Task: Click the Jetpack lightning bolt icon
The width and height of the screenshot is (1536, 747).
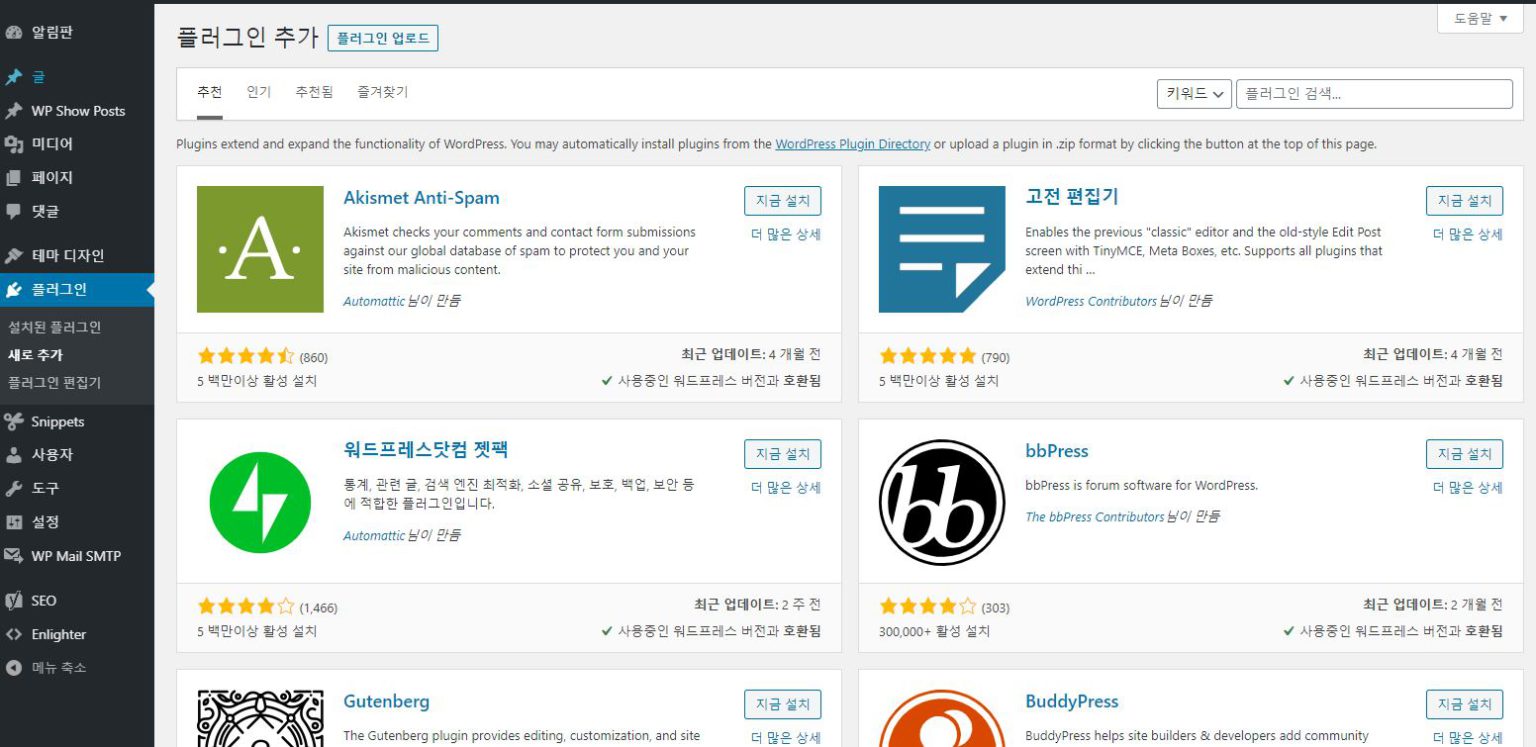Action: click(x=260, y=502)
